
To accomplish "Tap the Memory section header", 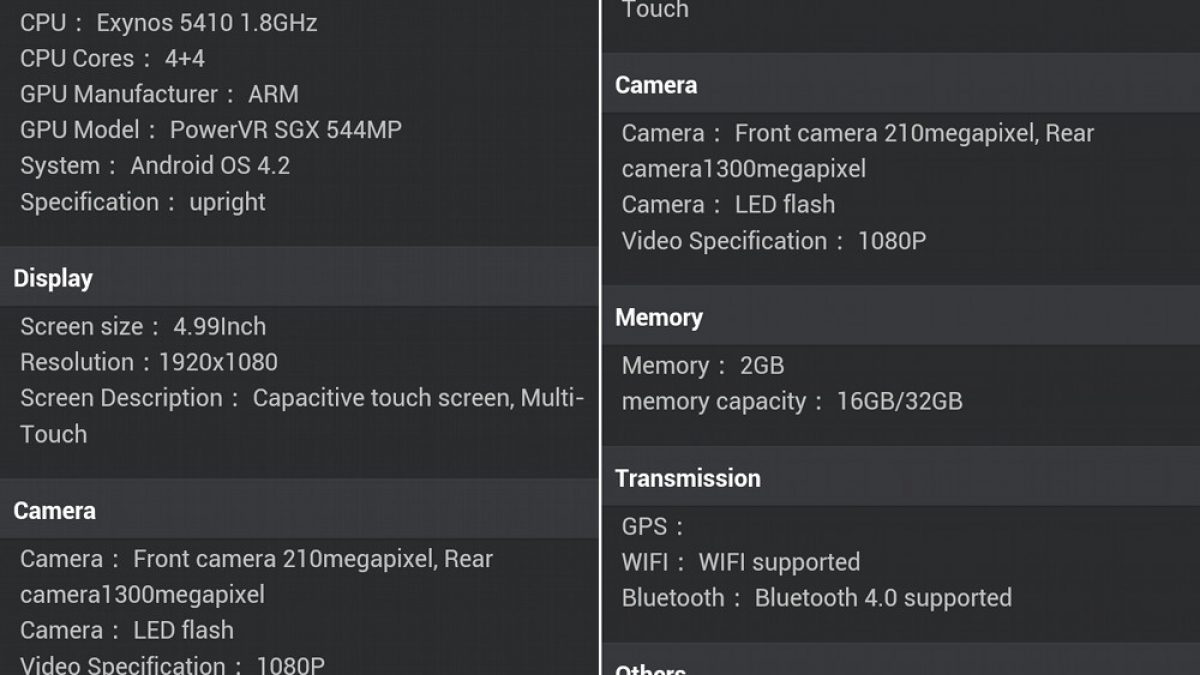I will pos(659,318).
